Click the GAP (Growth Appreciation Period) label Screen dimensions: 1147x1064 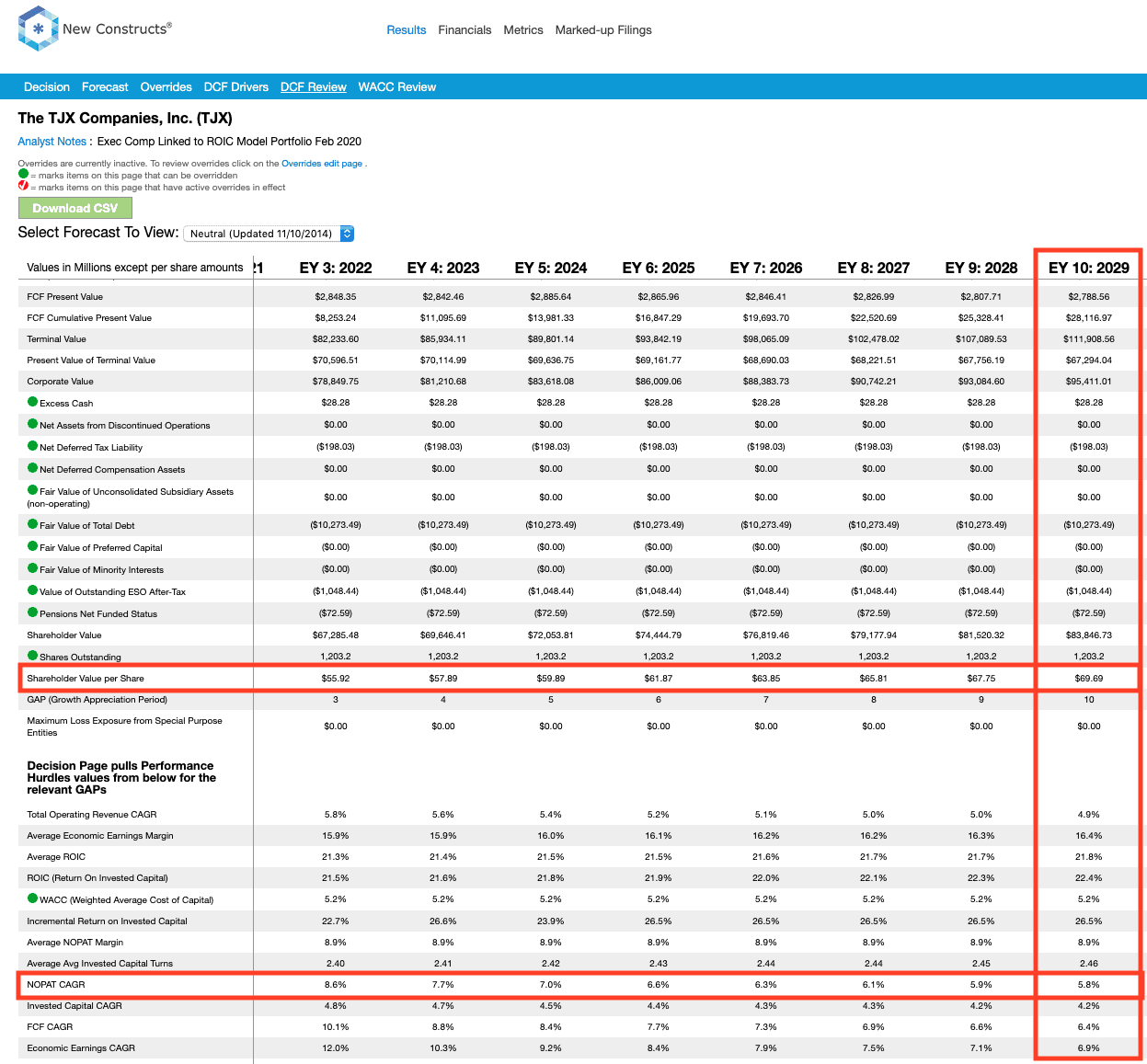(97, 700)
